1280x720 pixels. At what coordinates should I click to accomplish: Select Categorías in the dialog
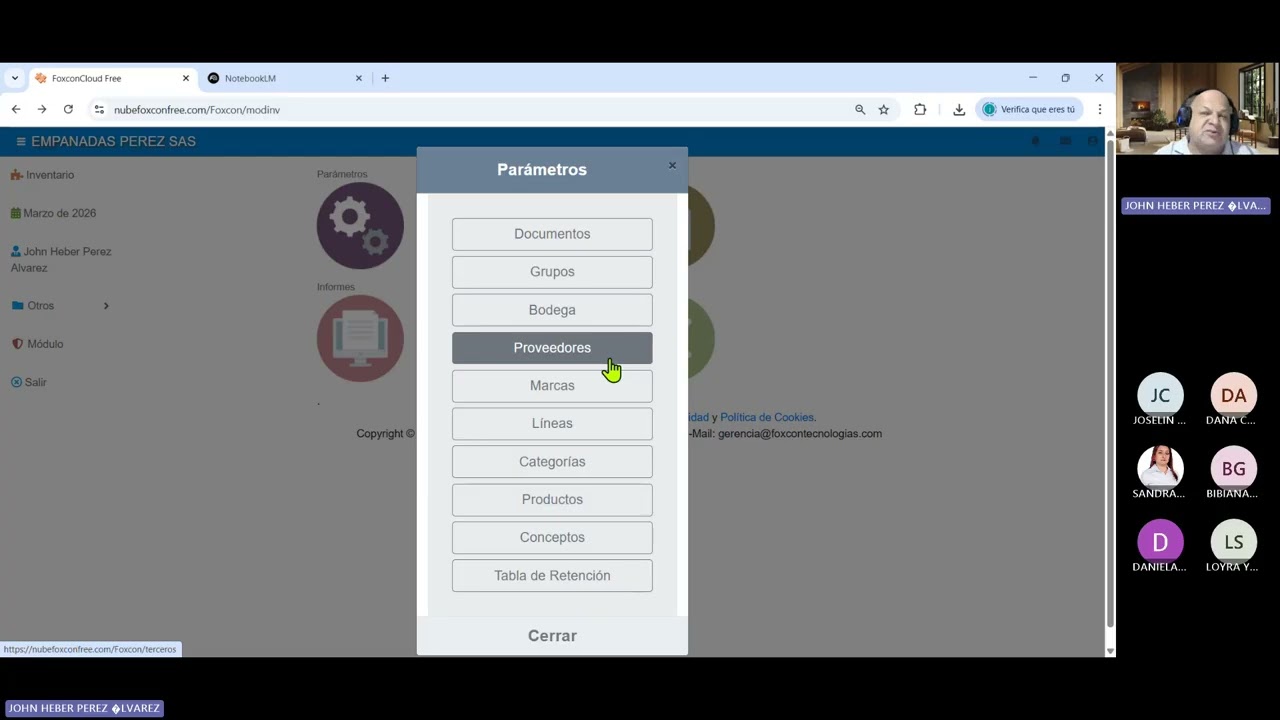pyautogui.click(x=552, y=462)
